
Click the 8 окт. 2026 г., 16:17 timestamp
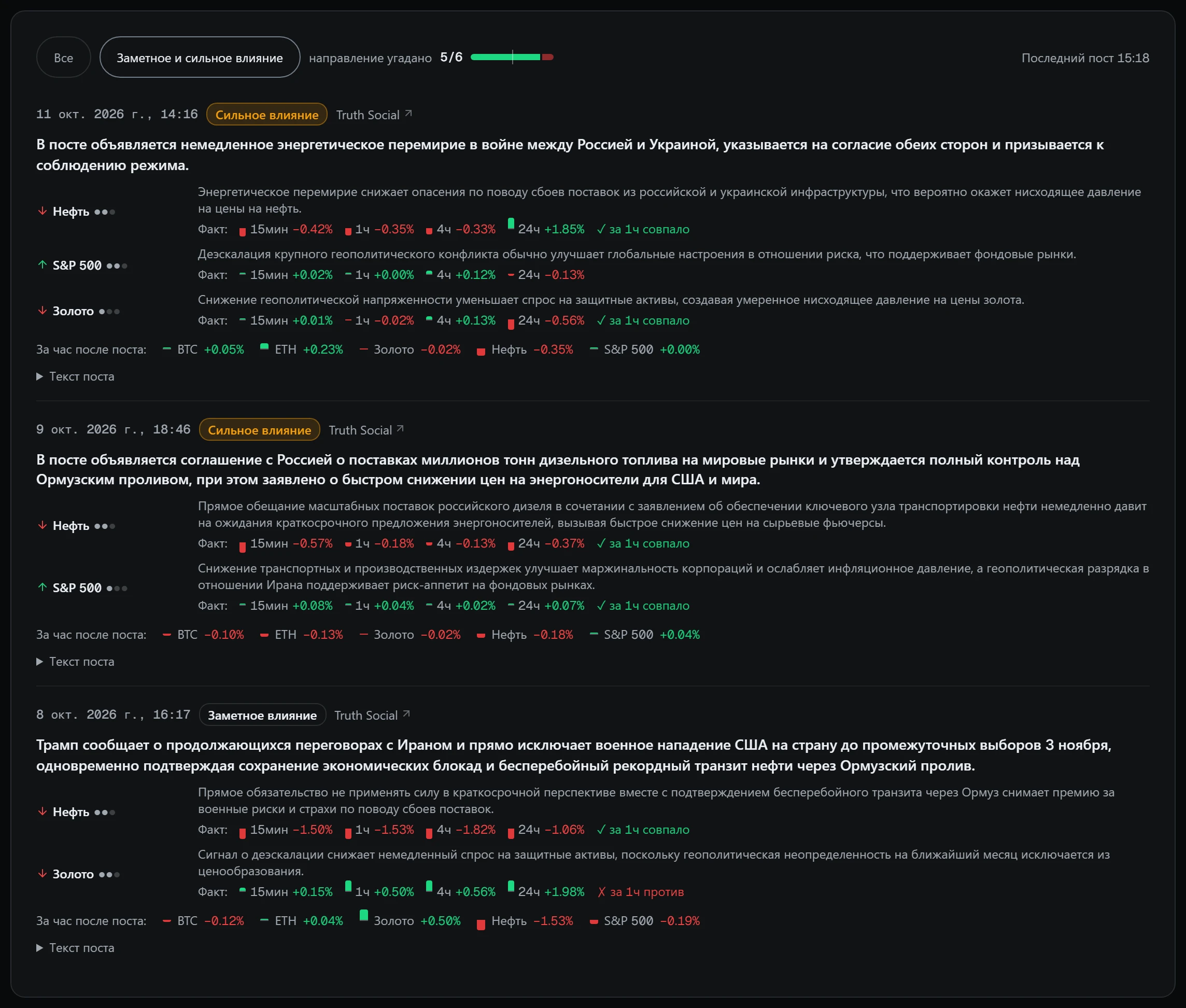(113, 715)
